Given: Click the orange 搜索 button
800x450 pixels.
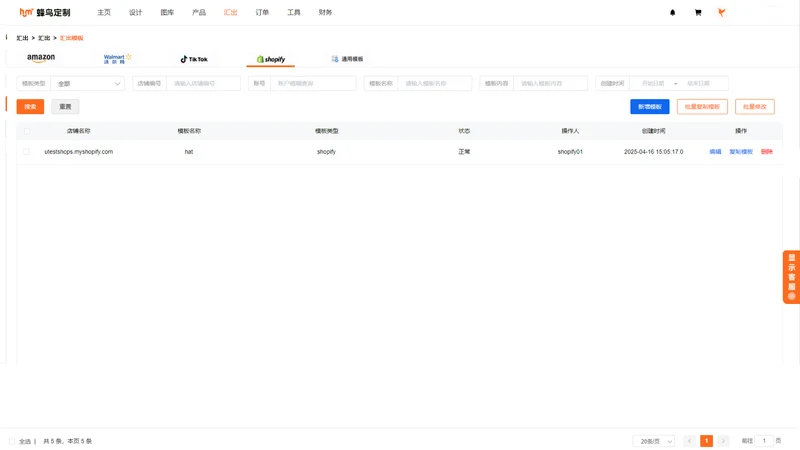Looking at the screenshot, I should click(30, 107).
